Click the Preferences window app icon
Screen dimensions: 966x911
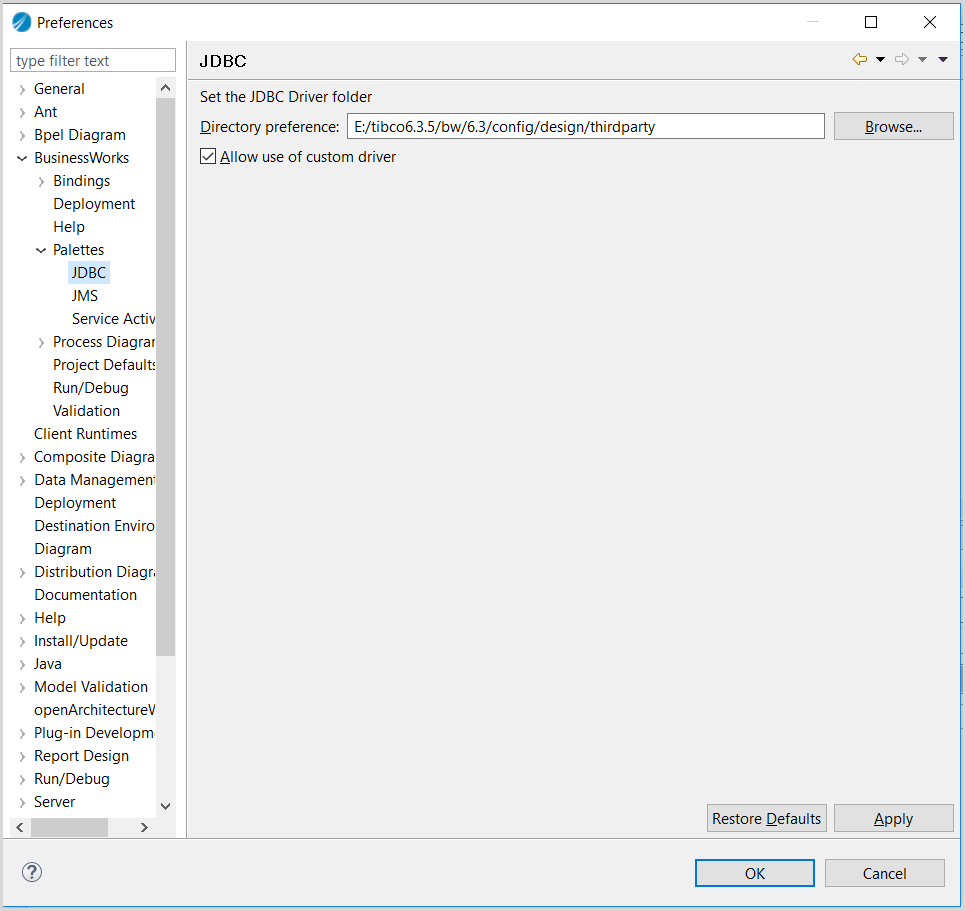coord(22,22)
